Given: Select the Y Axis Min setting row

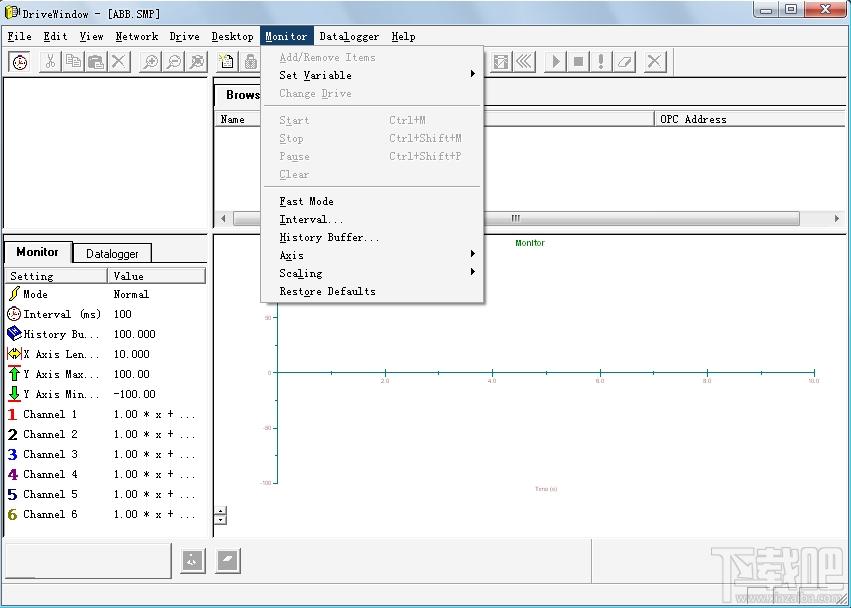Looking at the screenshot, I should tap(106, 395).
